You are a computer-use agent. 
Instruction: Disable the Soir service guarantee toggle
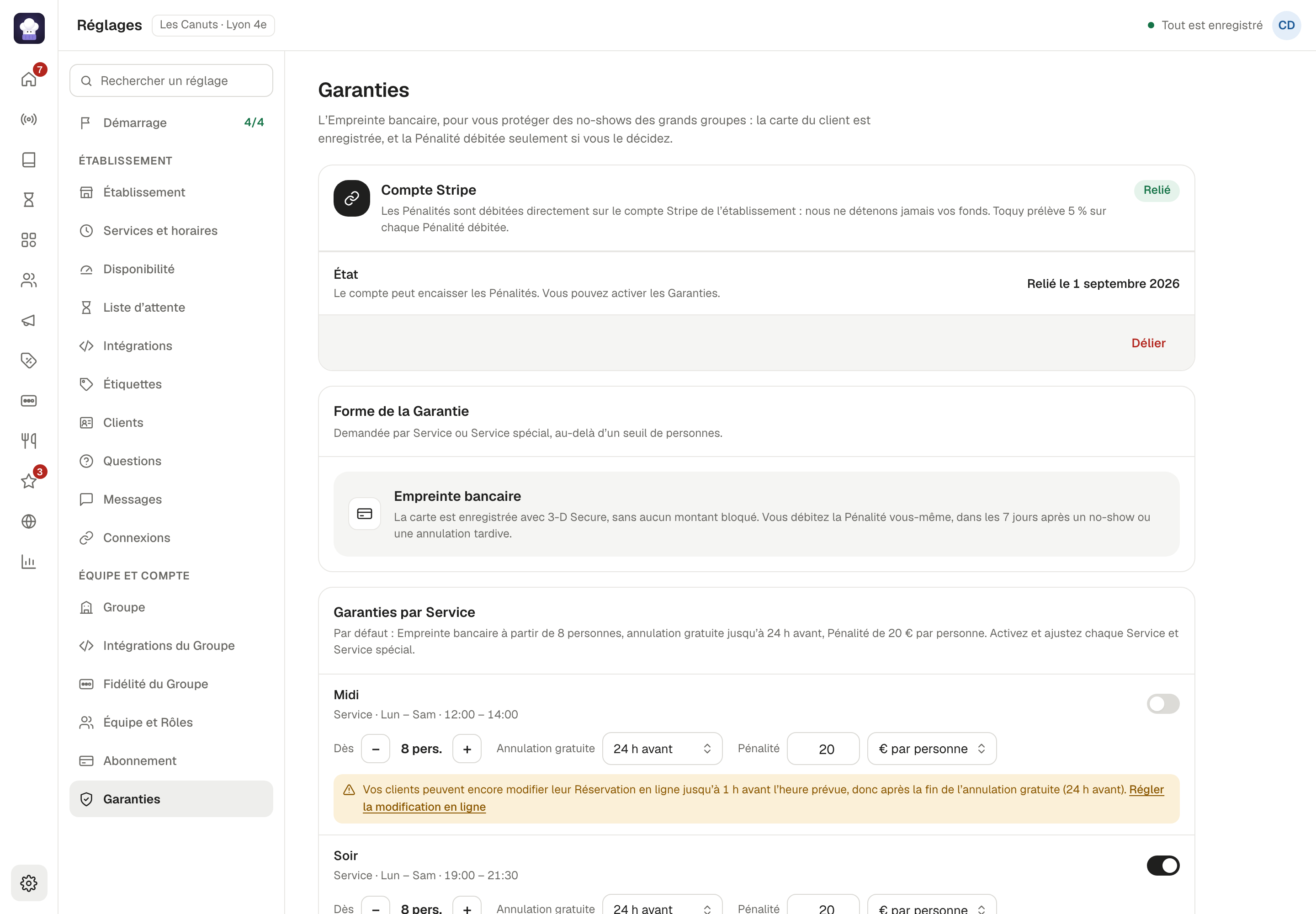[1162, 865]
